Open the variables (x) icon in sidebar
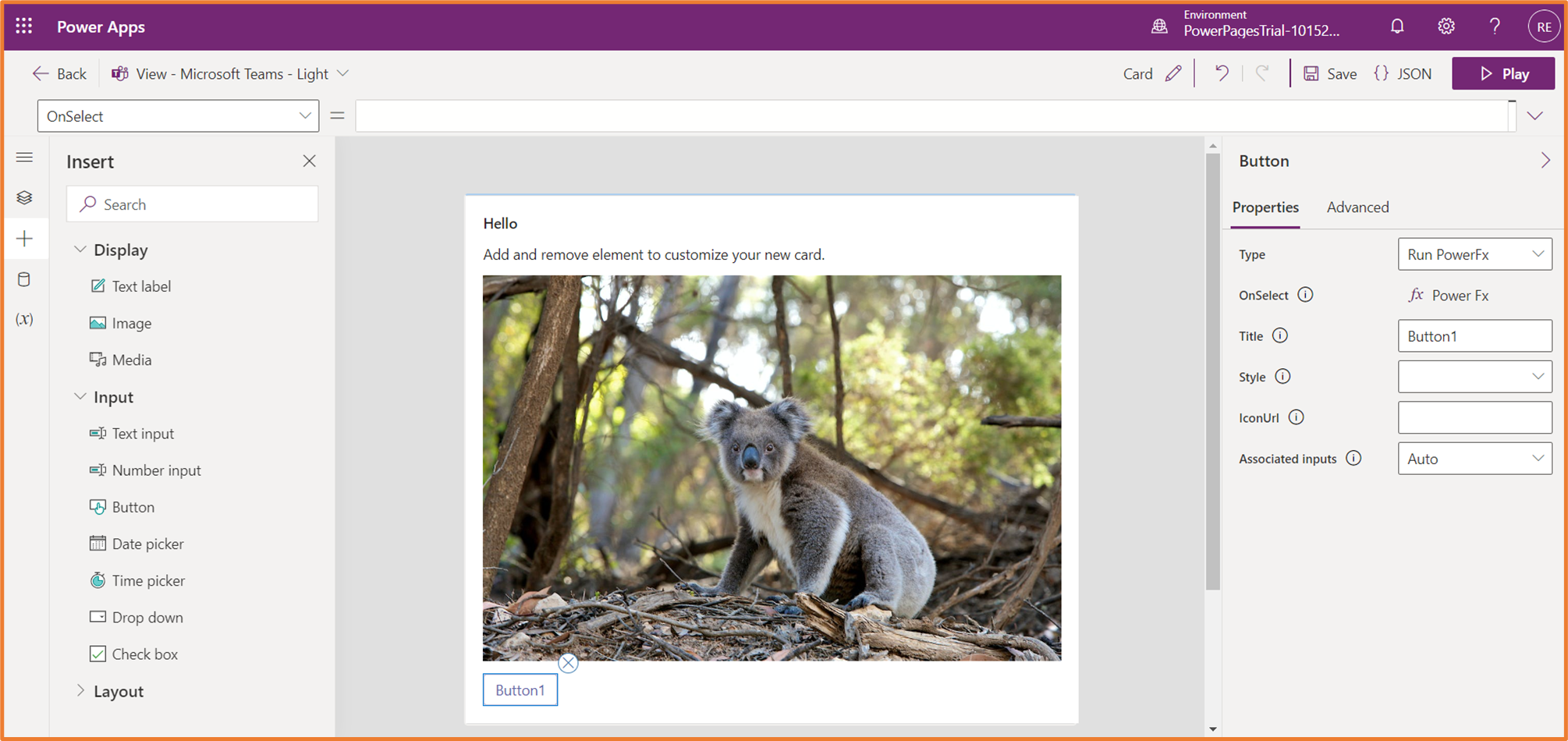 click(x=25, y=319)
